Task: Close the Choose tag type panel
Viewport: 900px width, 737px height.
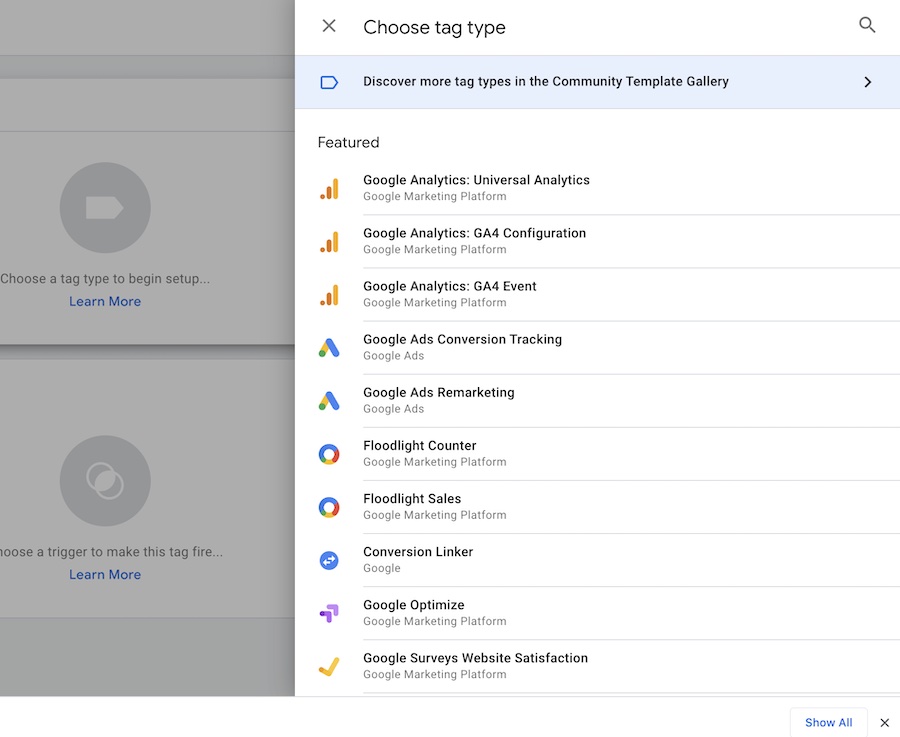Action: 329,26
